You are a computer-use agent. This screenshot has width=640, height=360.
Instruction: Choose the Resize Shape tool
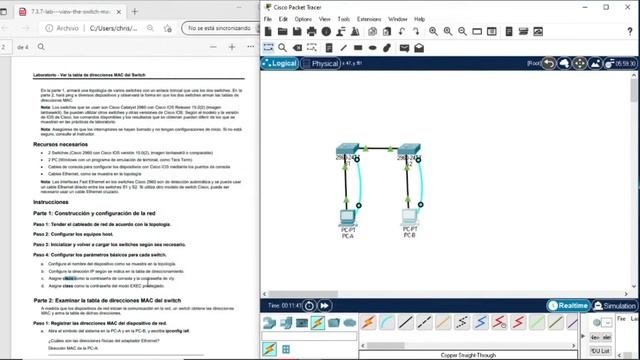[312, 48]
